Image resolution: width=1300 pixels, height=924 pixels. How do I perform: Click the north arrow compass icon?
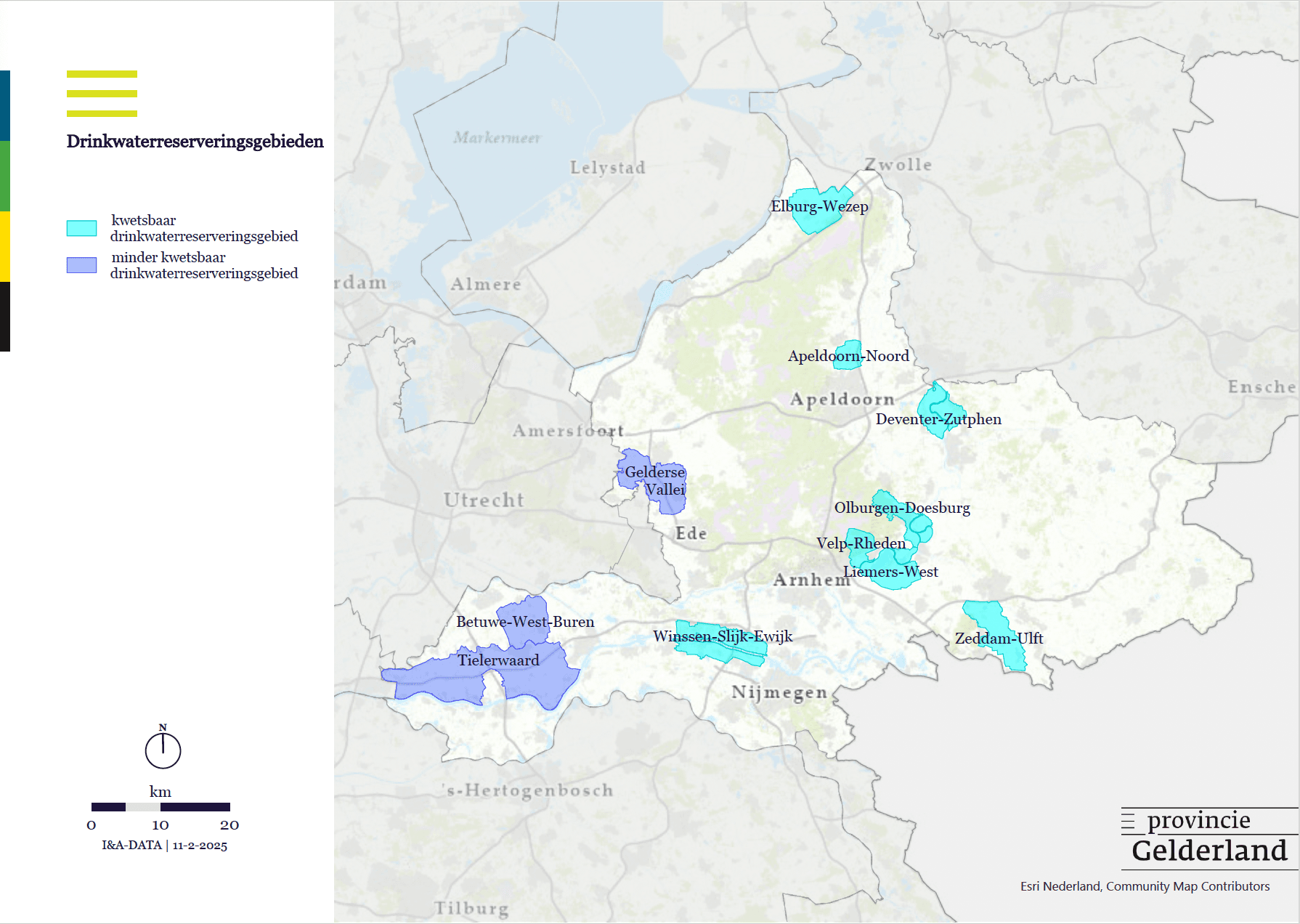[163, 749]
